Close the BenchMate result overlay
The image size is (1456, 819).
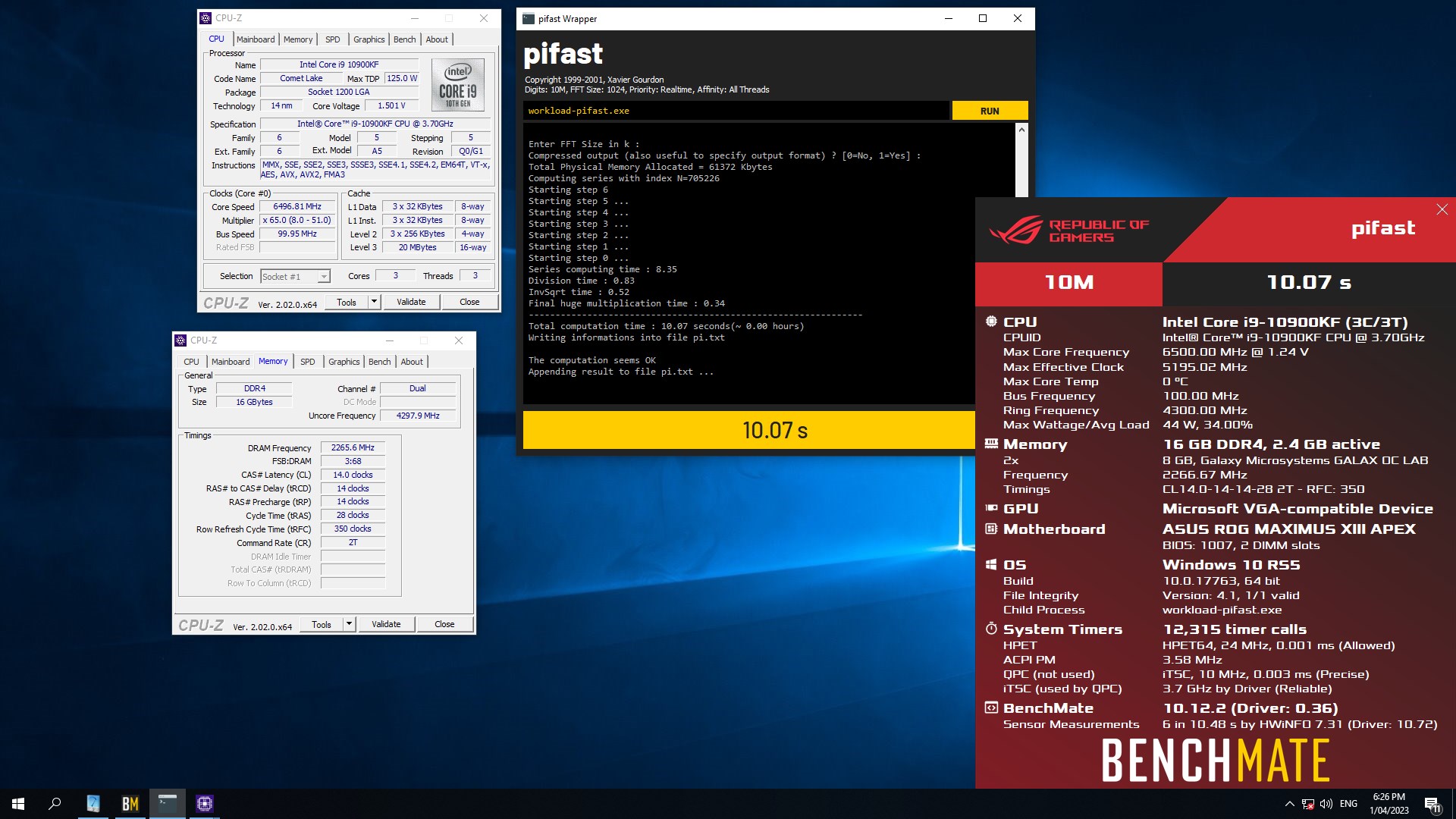(x=1442, y=209)
